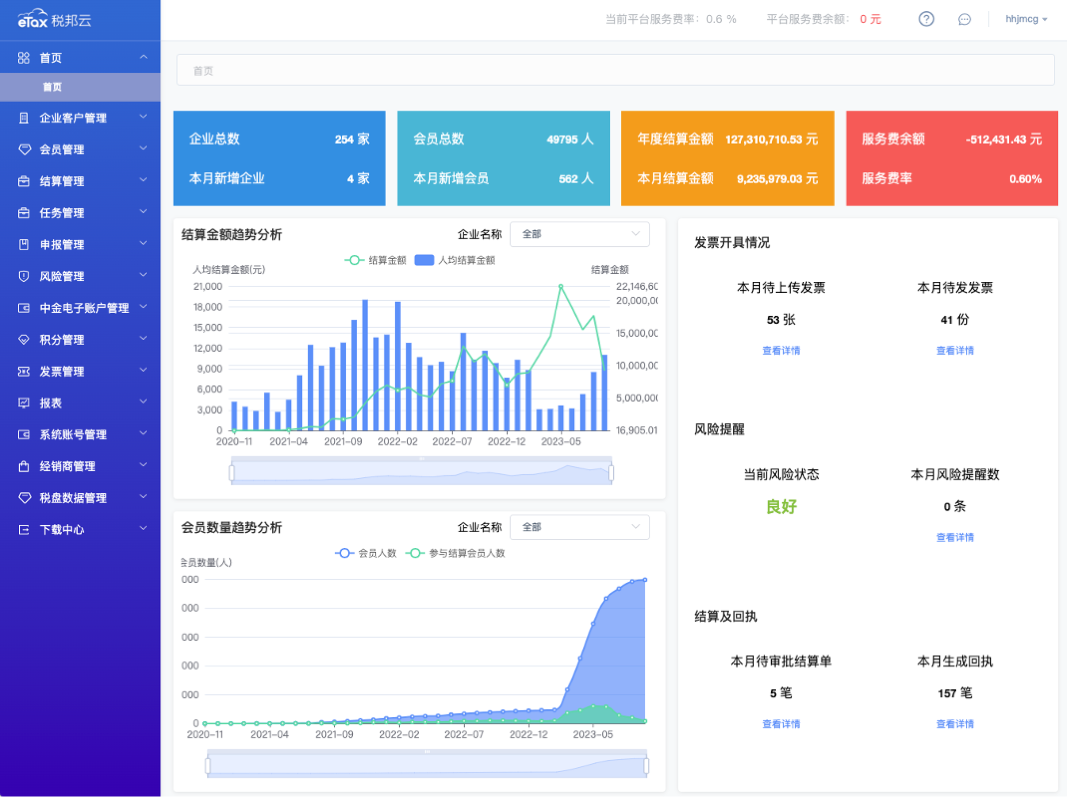
Task: Click the 首页 breadcrumb bar
Action: (615, 70)
